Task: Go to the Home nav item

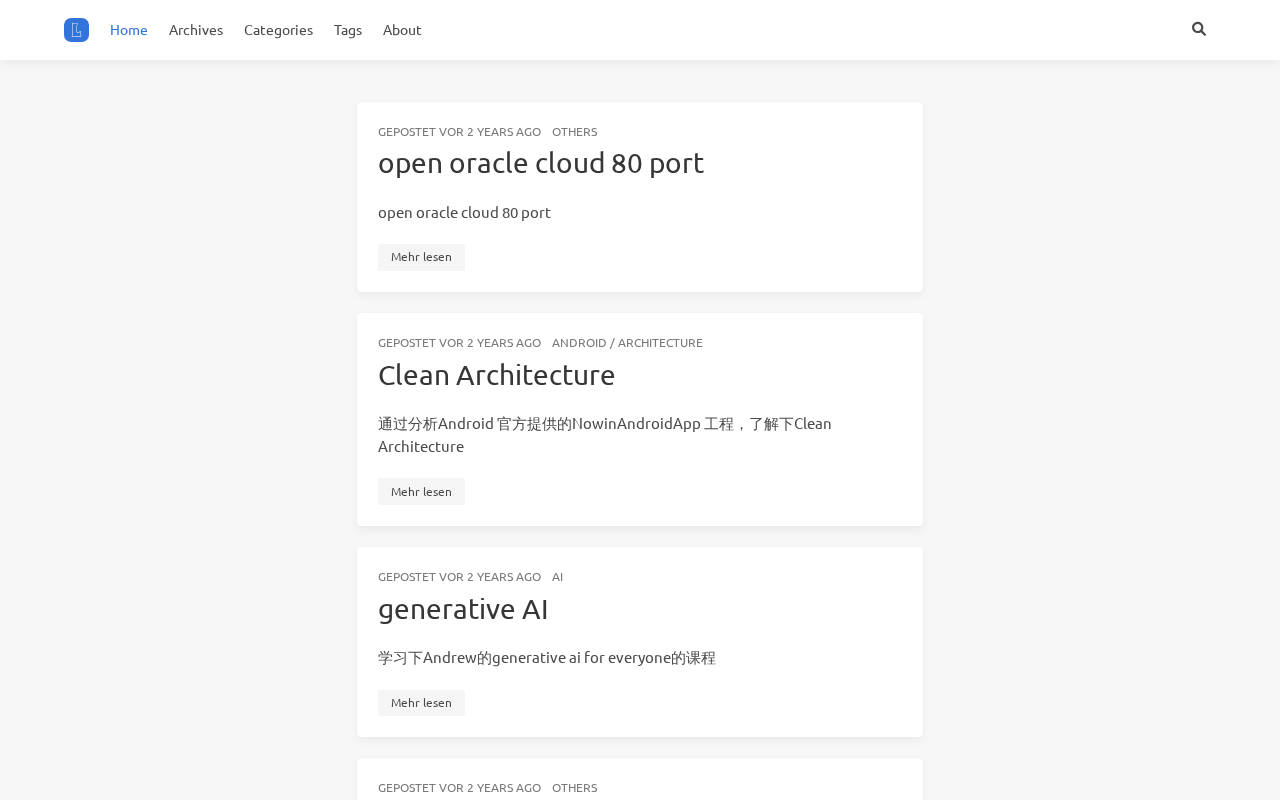Action: click(x=129, y=30)
